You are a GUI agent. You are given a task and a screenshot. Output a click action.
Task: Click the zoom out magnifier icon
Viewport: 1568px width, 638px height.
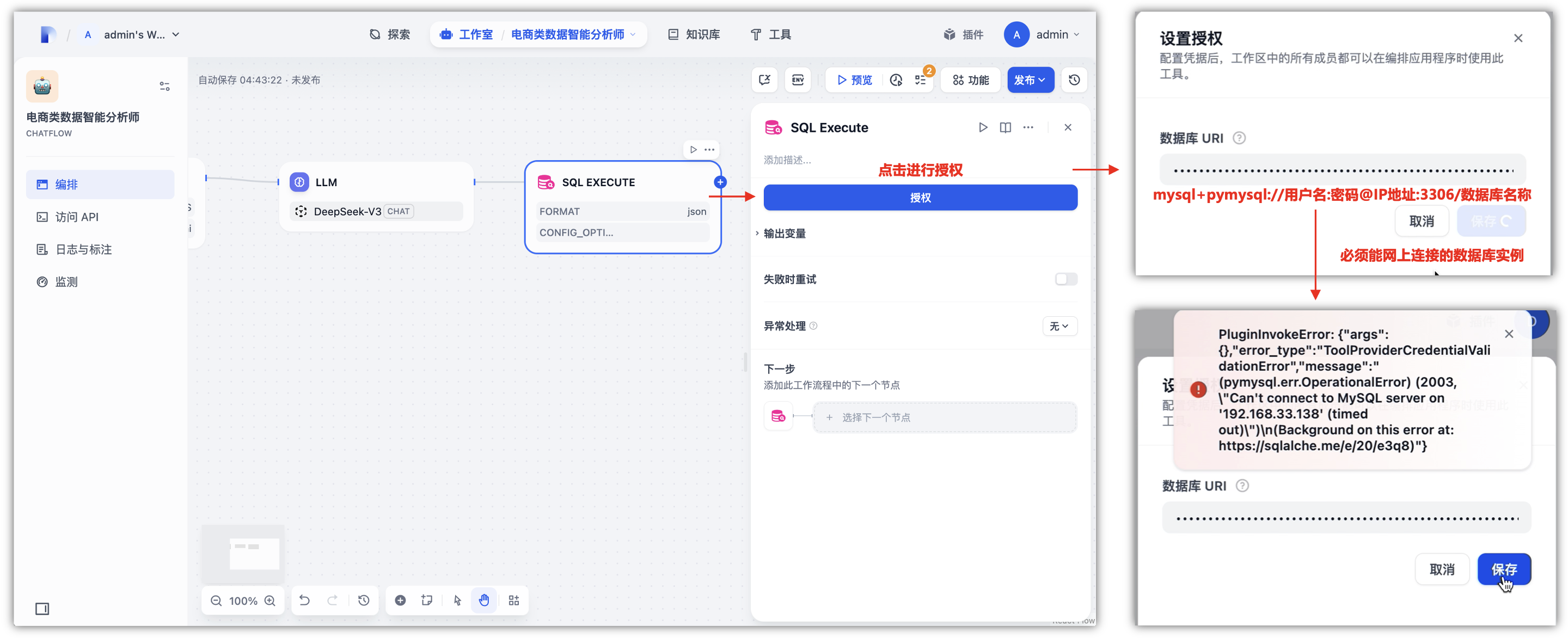(x=216, y=601)
